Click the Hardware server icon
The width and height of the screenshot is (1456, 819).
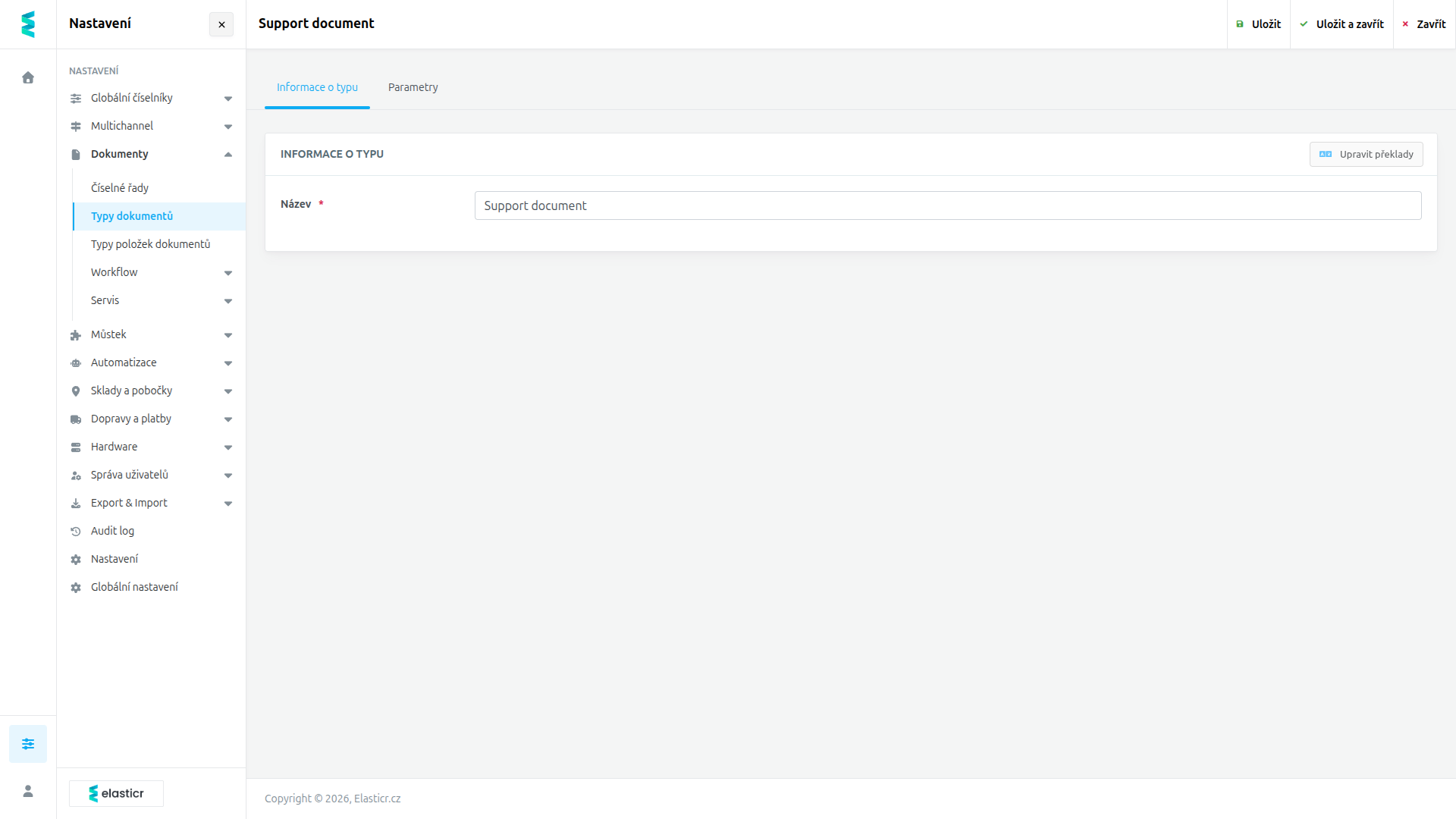click(76, 447)
